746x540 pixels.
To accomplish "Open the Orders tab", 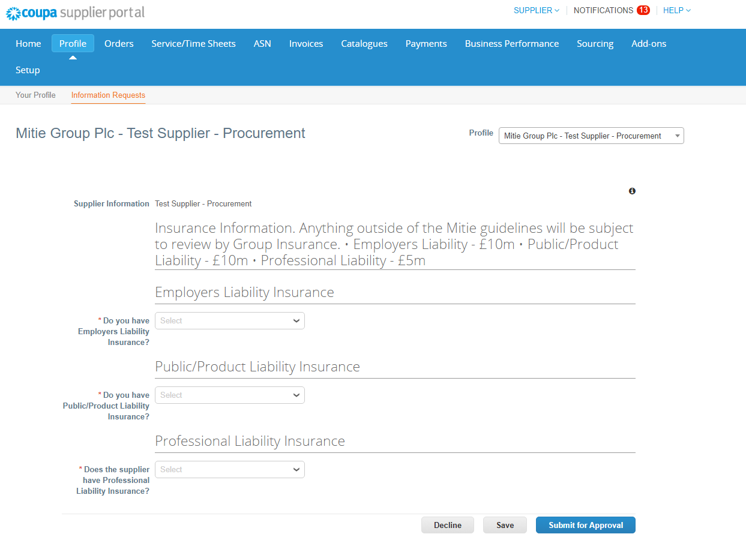I will [x=119, y=43].
